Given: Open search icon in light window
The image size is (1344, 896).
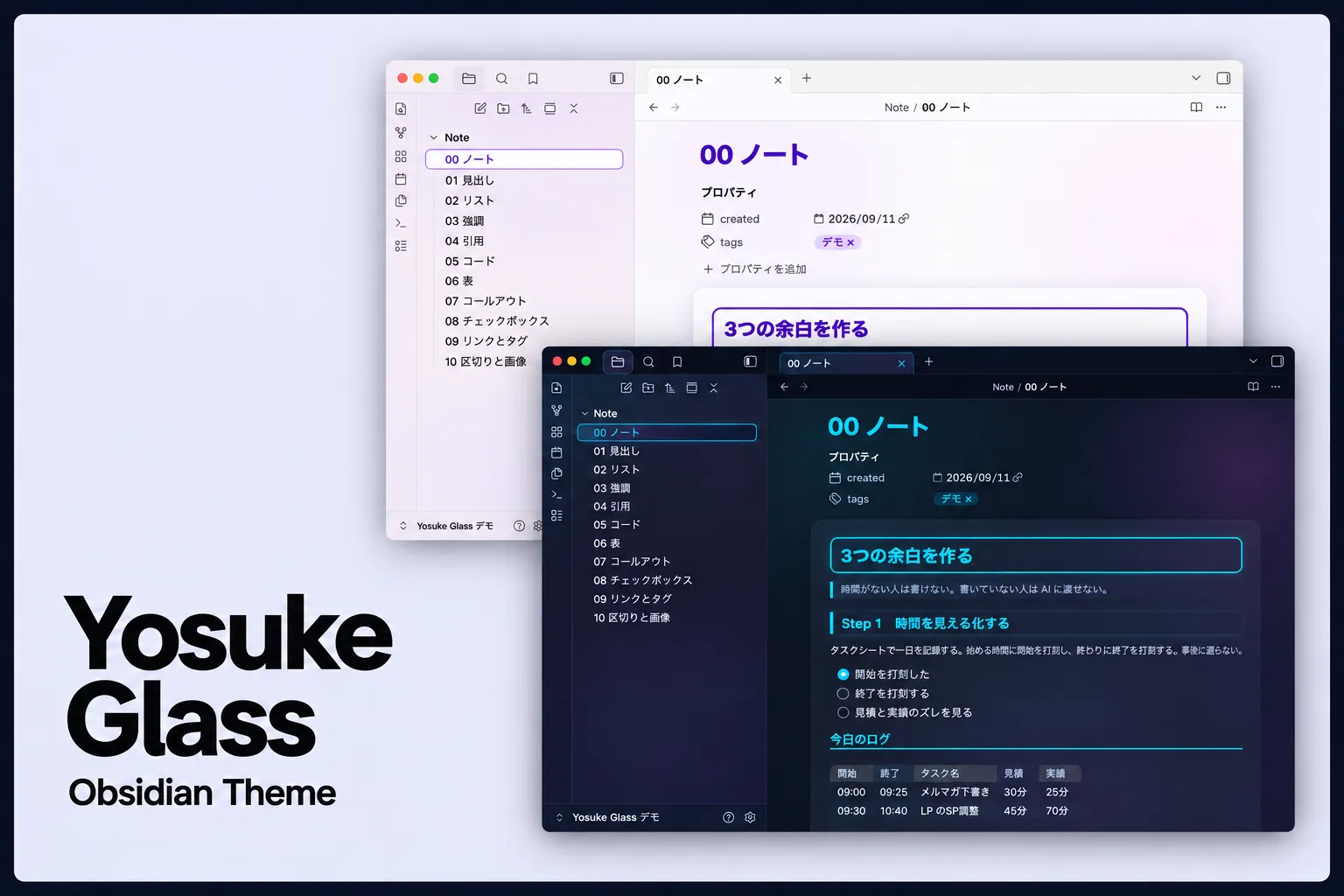Looking at the screenshot, I should [501, 79].
